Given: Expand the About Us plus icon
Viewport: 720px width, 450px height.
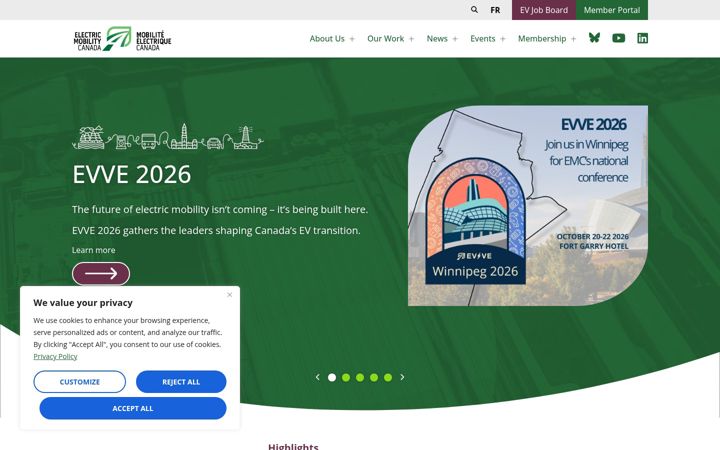Looking at the screenshot, I should (x=352, y=39).
